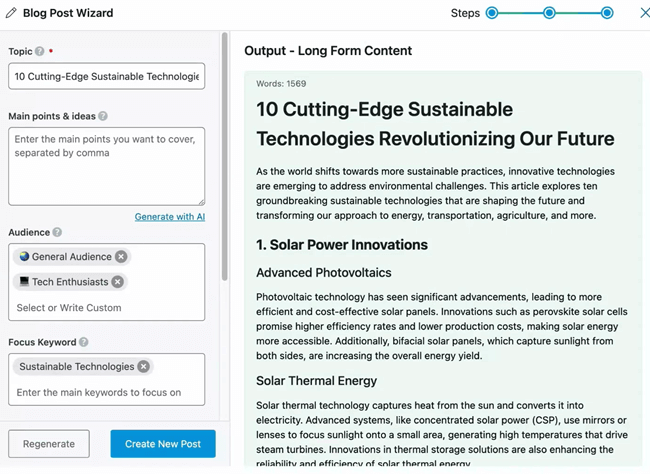
Task: Jump to the second wizard step
Action: point(549,13)
